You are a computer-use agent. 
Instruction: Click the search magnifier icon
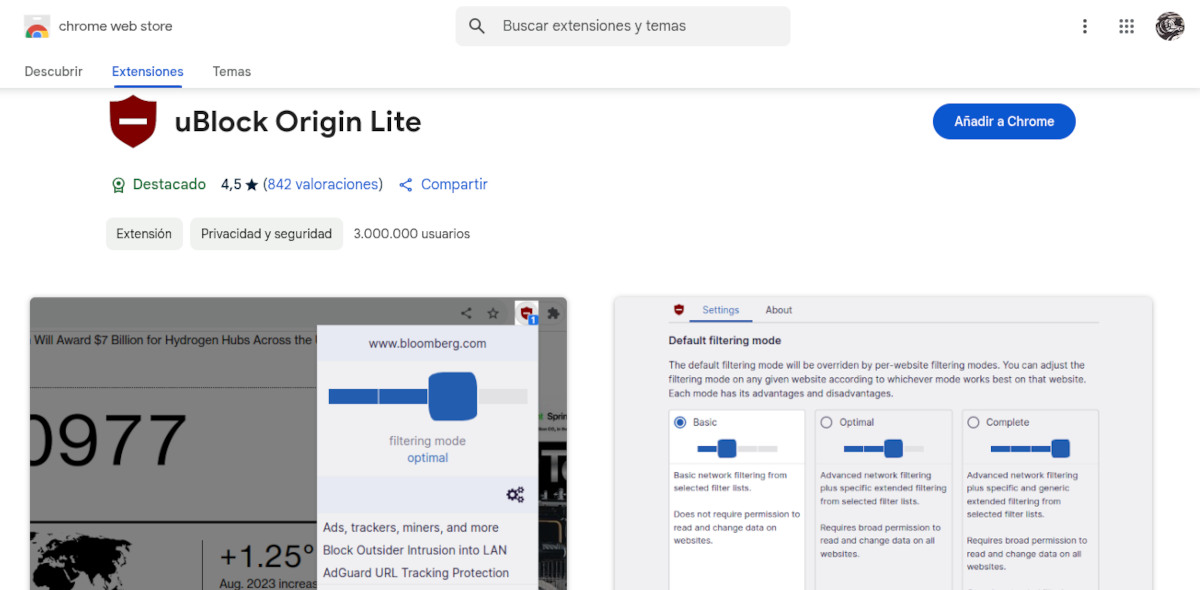click(x=477, y=26)
